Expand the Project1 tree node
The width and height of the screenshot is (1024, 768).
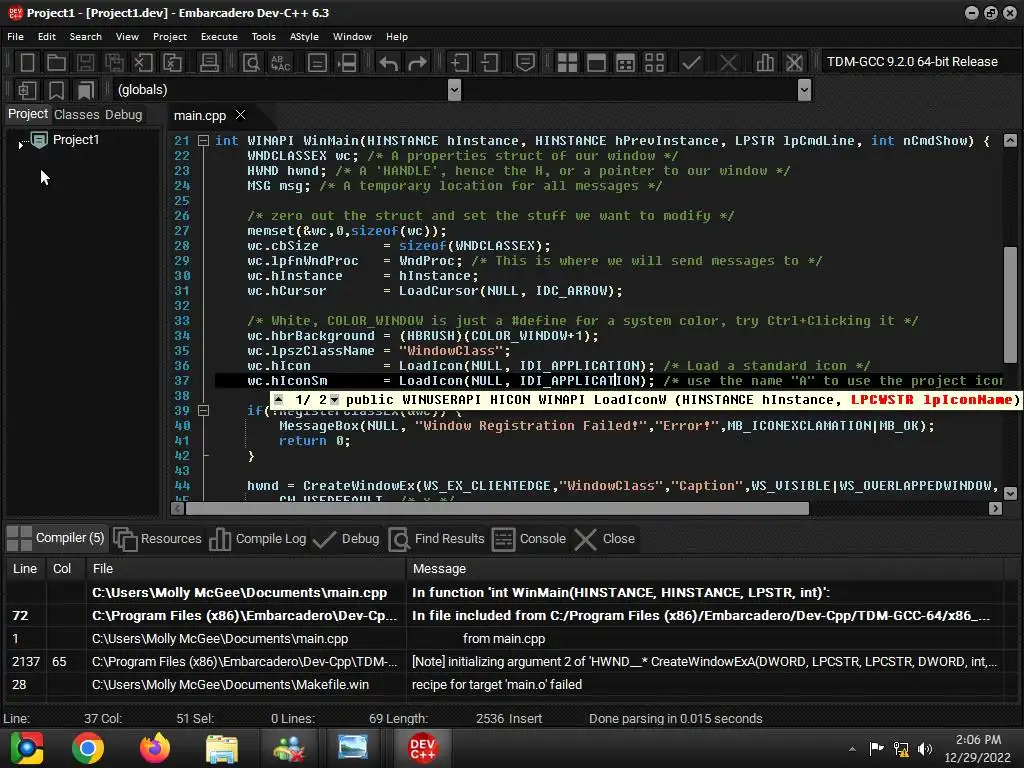tap(21, 144)
